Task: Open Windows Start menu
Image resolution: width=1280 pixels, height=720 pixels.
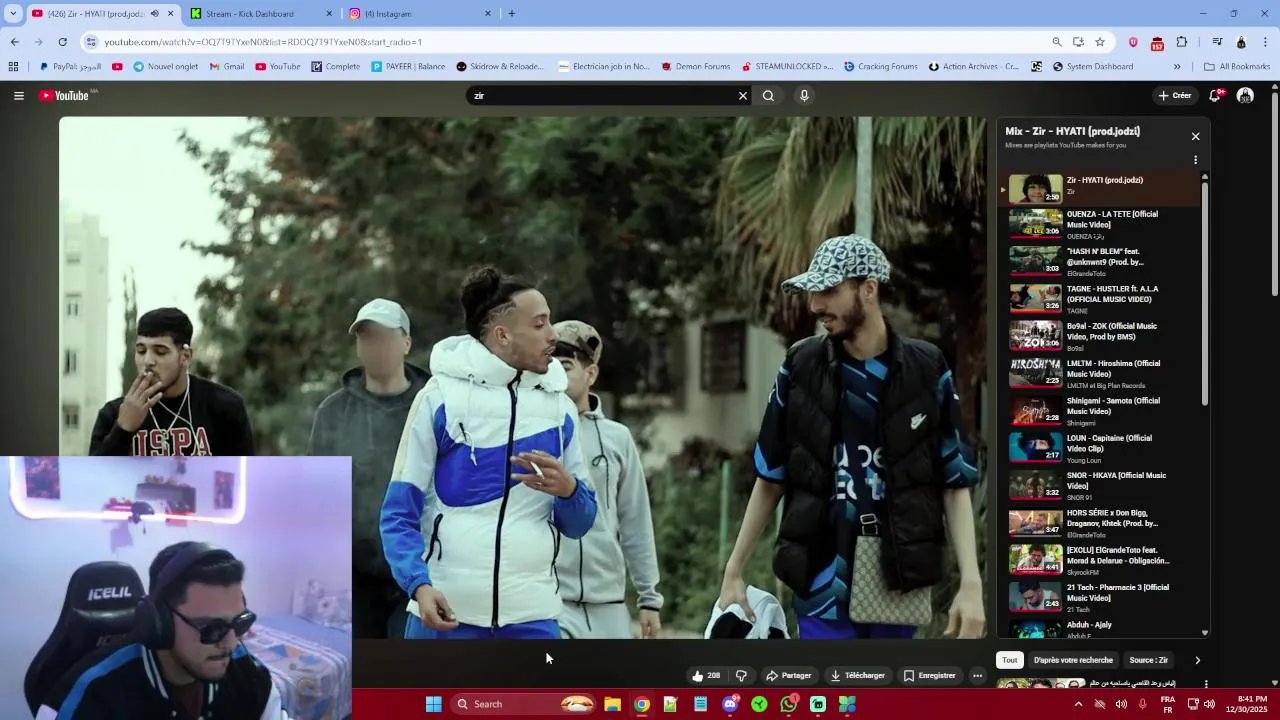Action: 433,704
